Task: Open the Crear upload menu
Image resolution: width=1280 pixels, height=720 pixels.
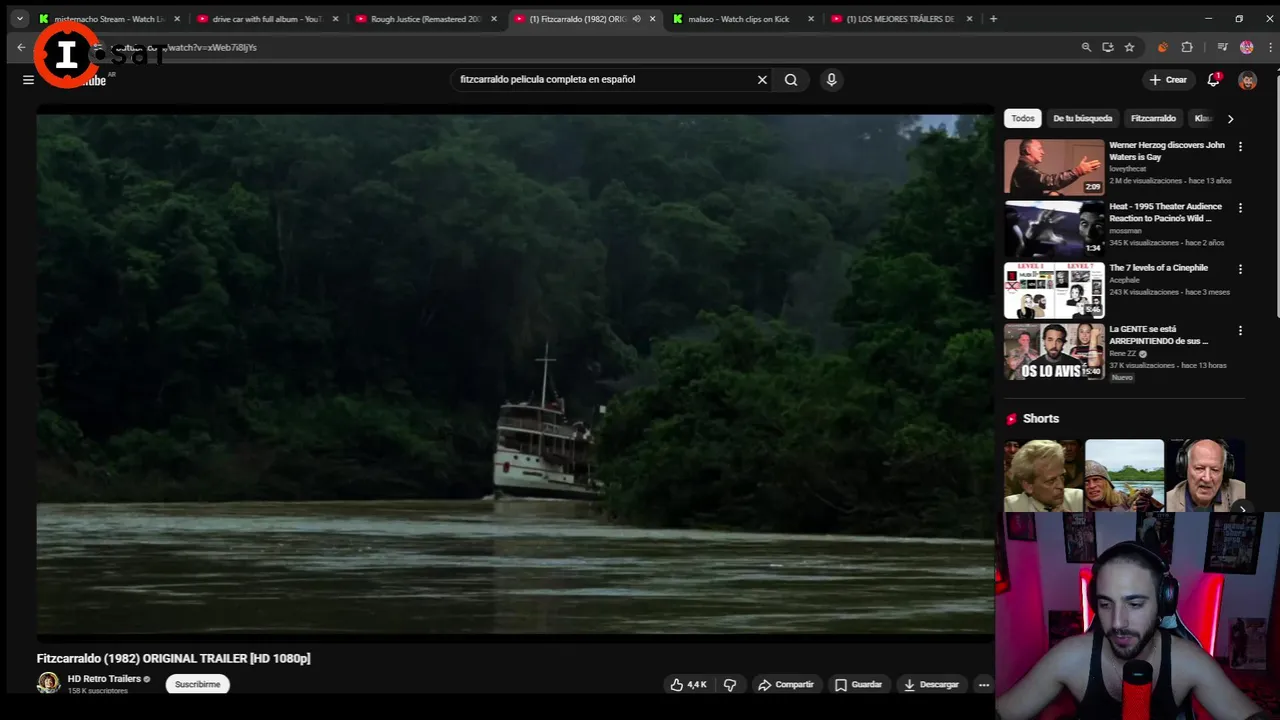Action: 1168,80
